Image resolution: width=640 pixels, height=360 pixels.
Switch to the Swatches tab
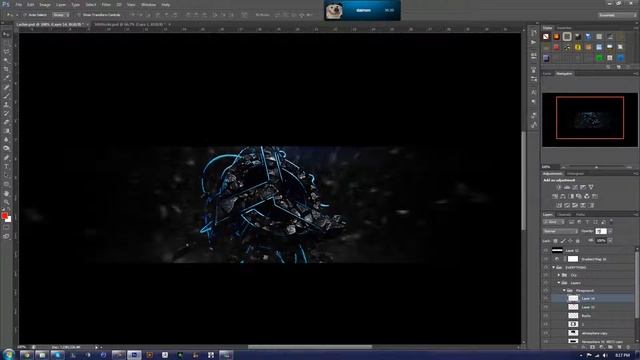pyautogui.click(x=564, y=28)
